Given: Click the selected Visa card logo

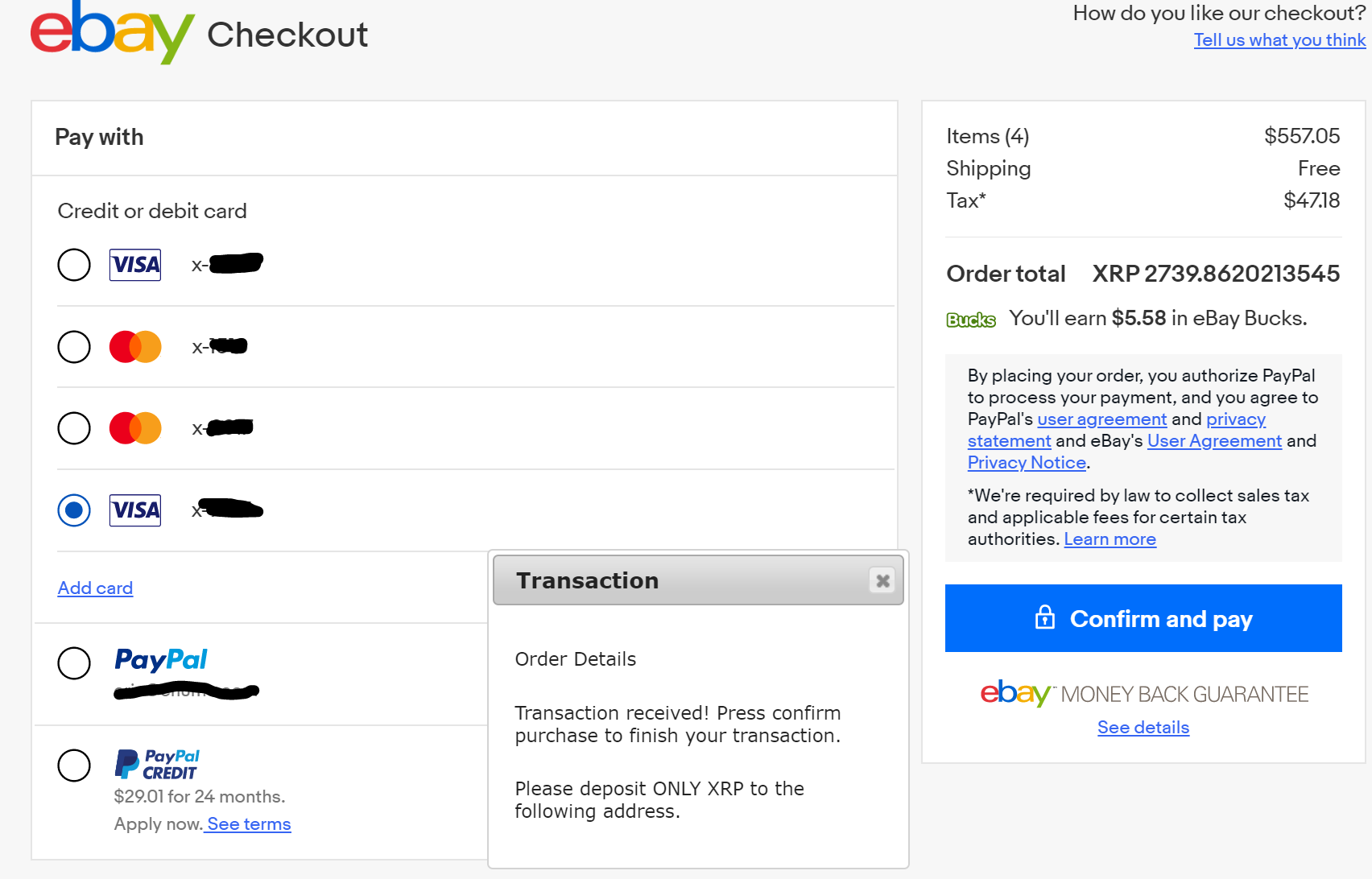Looking at the screenshot, I should pyautogui.click(x=135, y=510).
